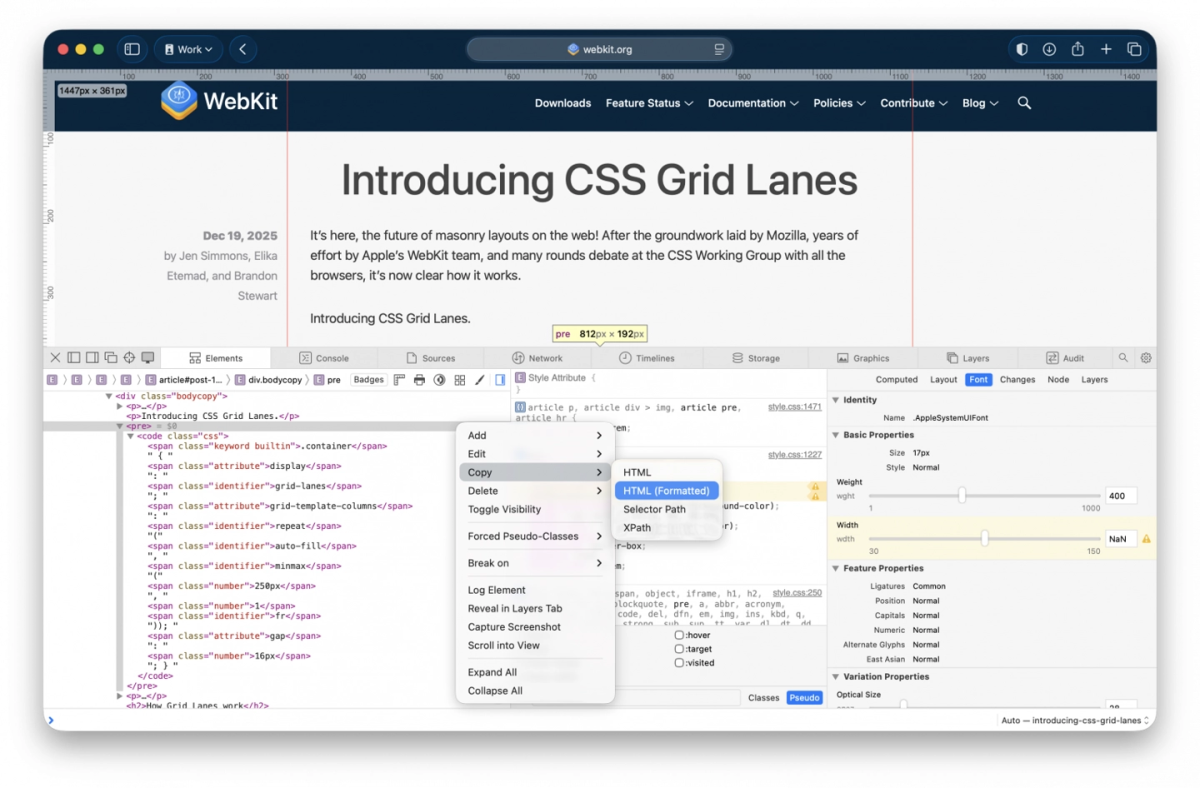
Task: Collapse the Basic Properties section
Action: [836, 435]
